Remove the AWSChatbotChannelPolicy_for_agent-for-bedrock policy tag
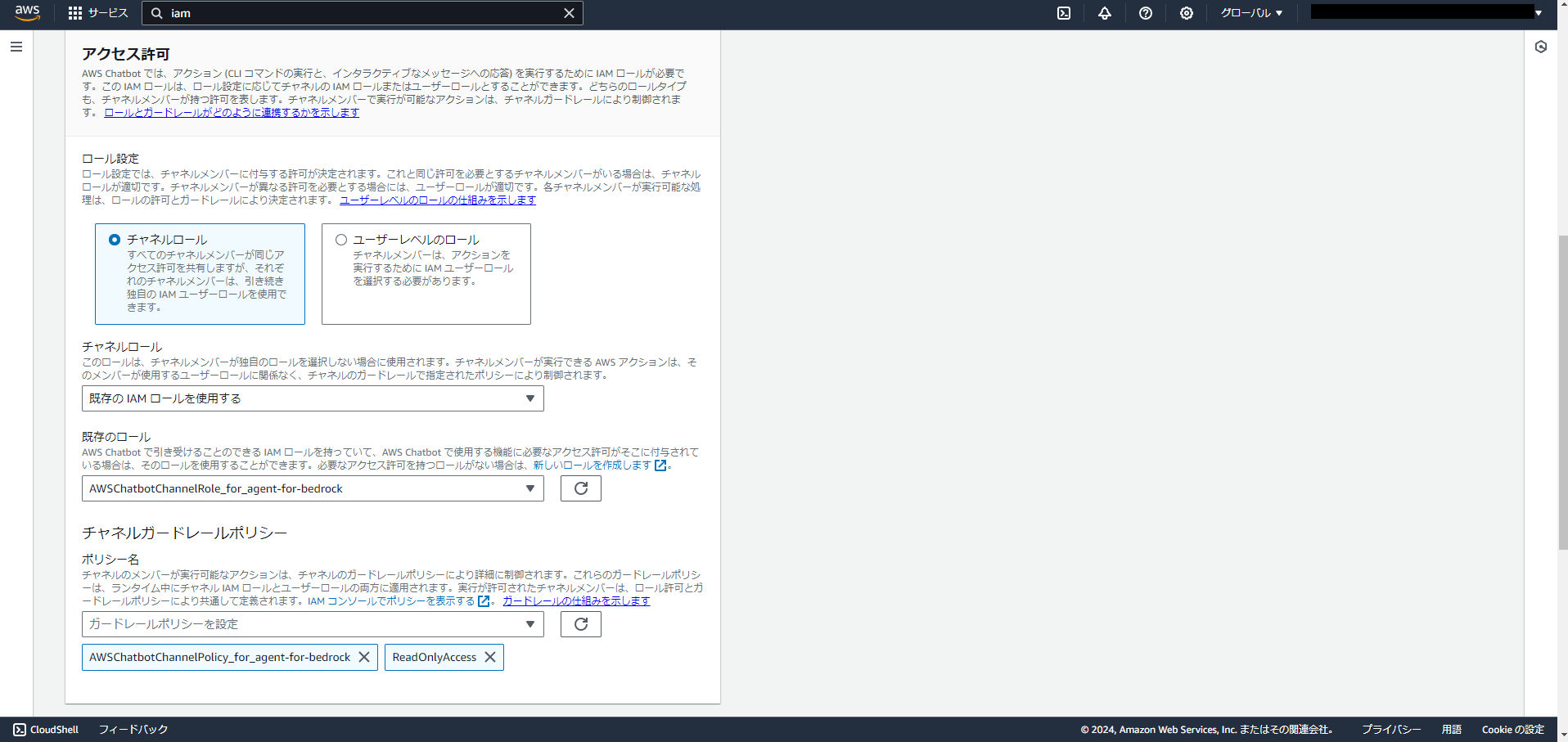 [x=364, y=657]
